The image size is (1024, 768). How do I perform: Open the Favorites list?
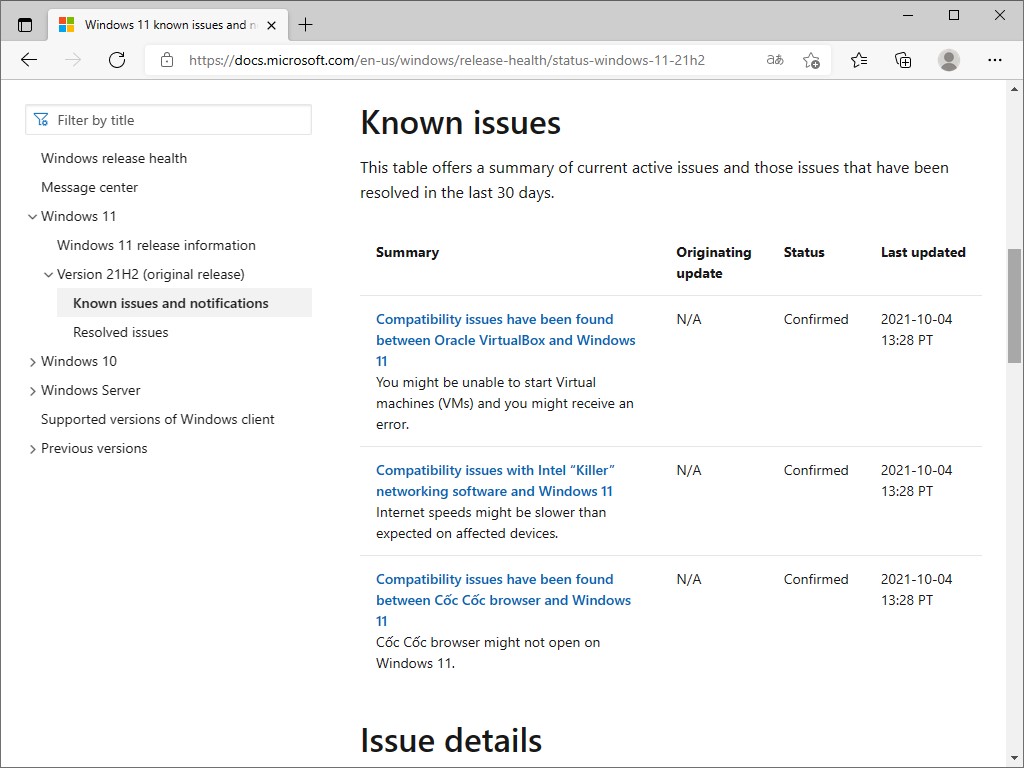[858, 60]
